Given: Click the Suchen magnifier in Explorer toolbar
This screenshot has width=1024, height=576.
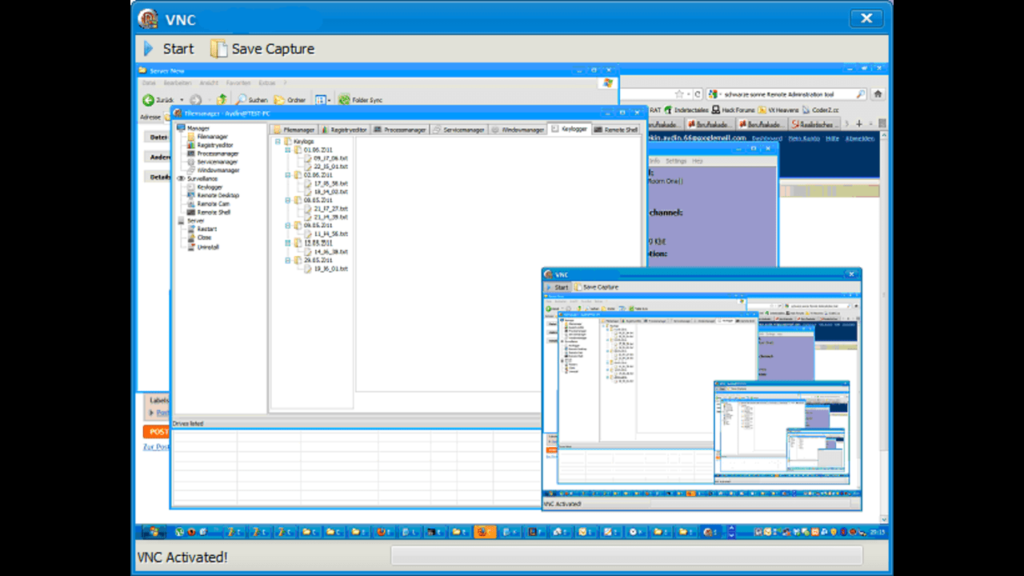Looking at the screenshot, I should coord(241,100).
